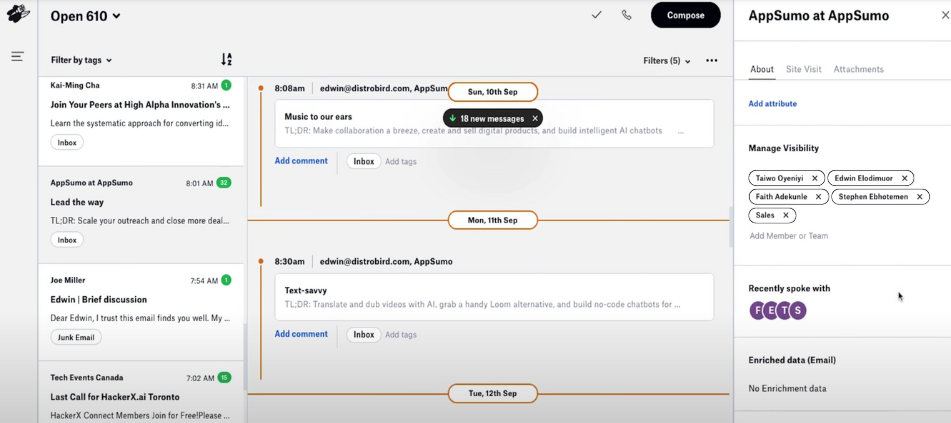Click the Manage Visibility heading

click(x=784, y=148)
